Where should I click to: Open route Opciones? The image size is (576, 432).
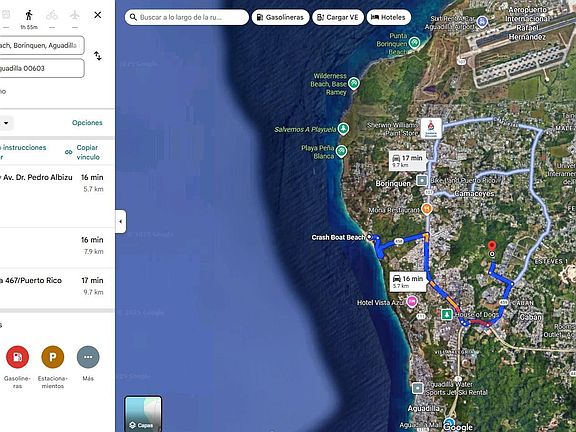pos(87,123)
